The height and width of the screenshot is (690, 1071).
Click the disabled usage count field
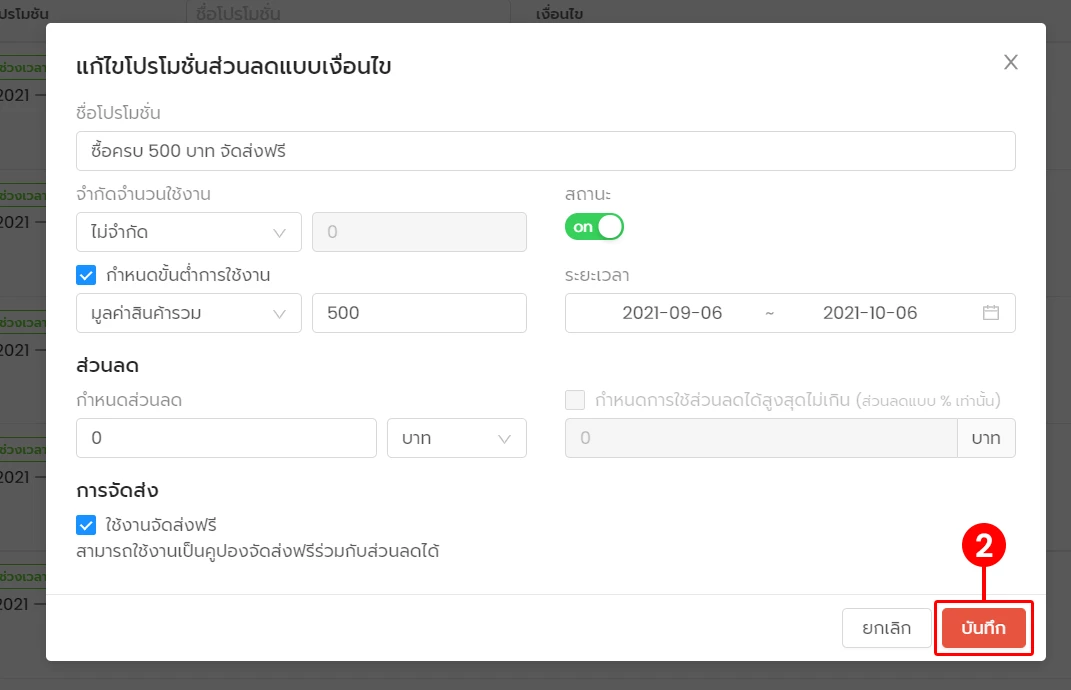pos(419,231)
